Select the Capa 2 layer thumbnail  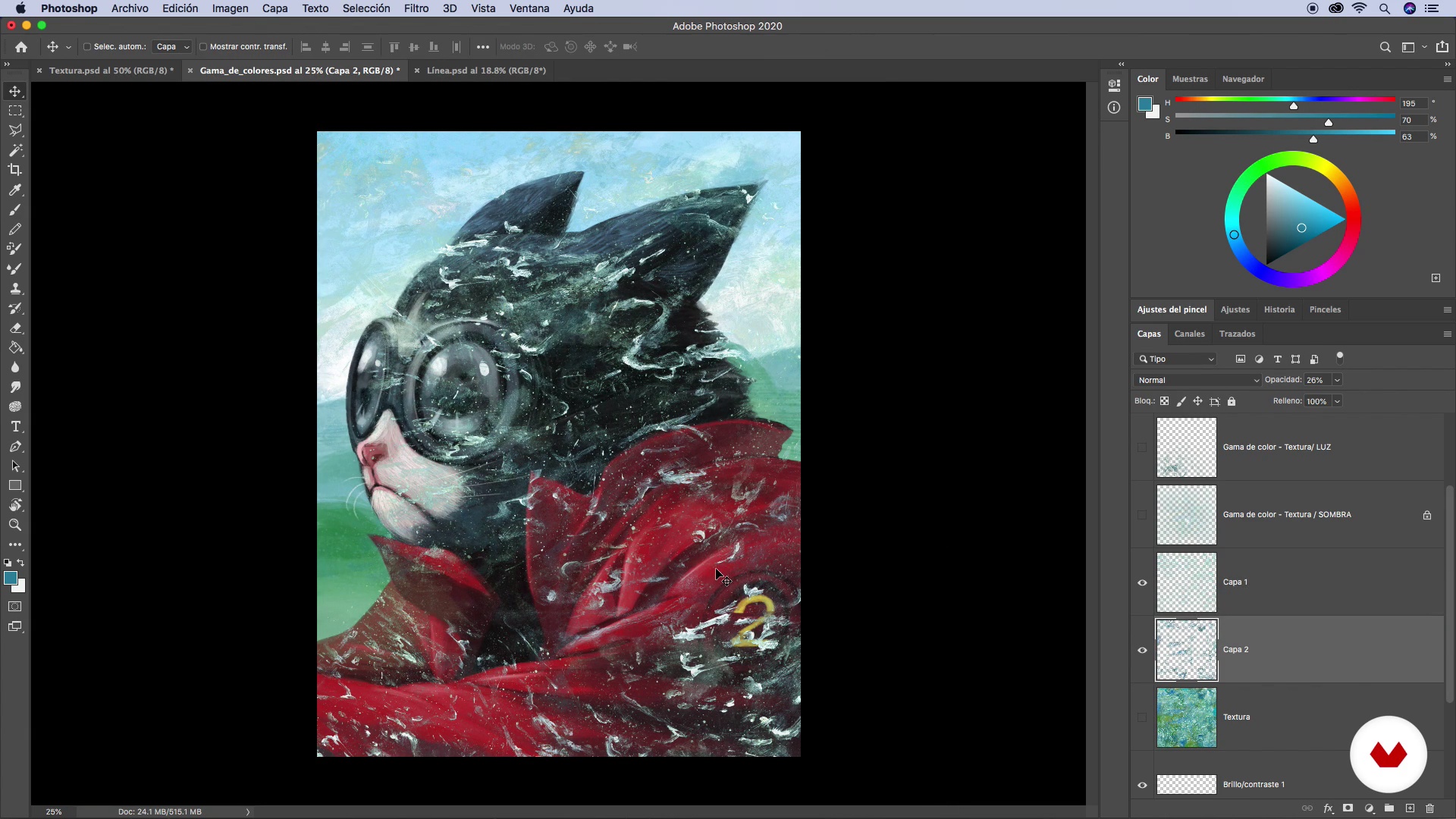point(1186,650)
